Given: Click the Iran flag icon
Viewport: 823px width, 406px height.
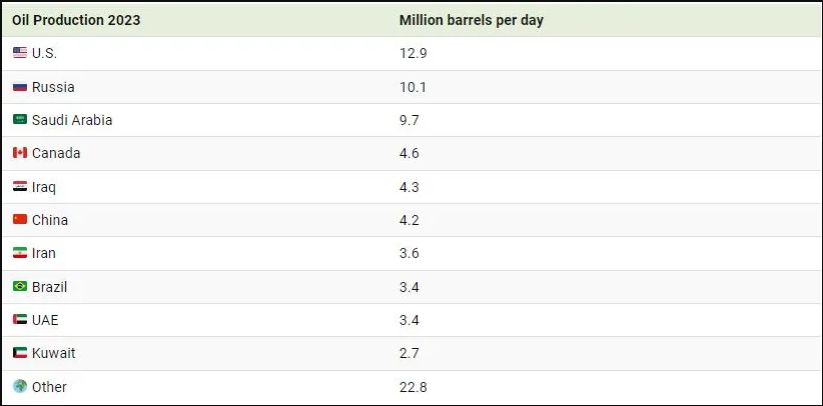Looking at the screenshot, I should point(20,253).
